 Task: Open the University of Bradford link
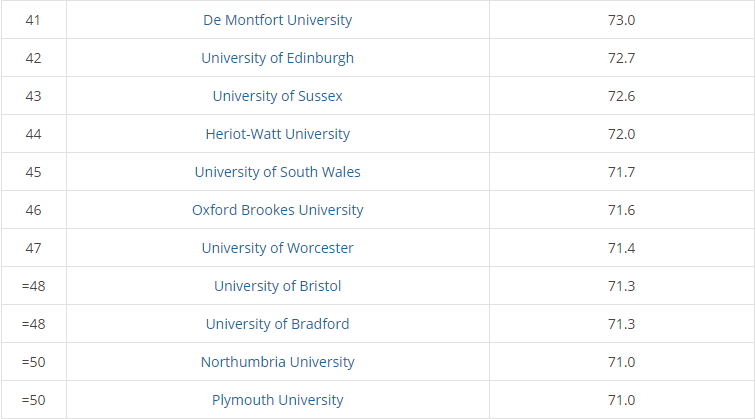click(x=277, y=324)
